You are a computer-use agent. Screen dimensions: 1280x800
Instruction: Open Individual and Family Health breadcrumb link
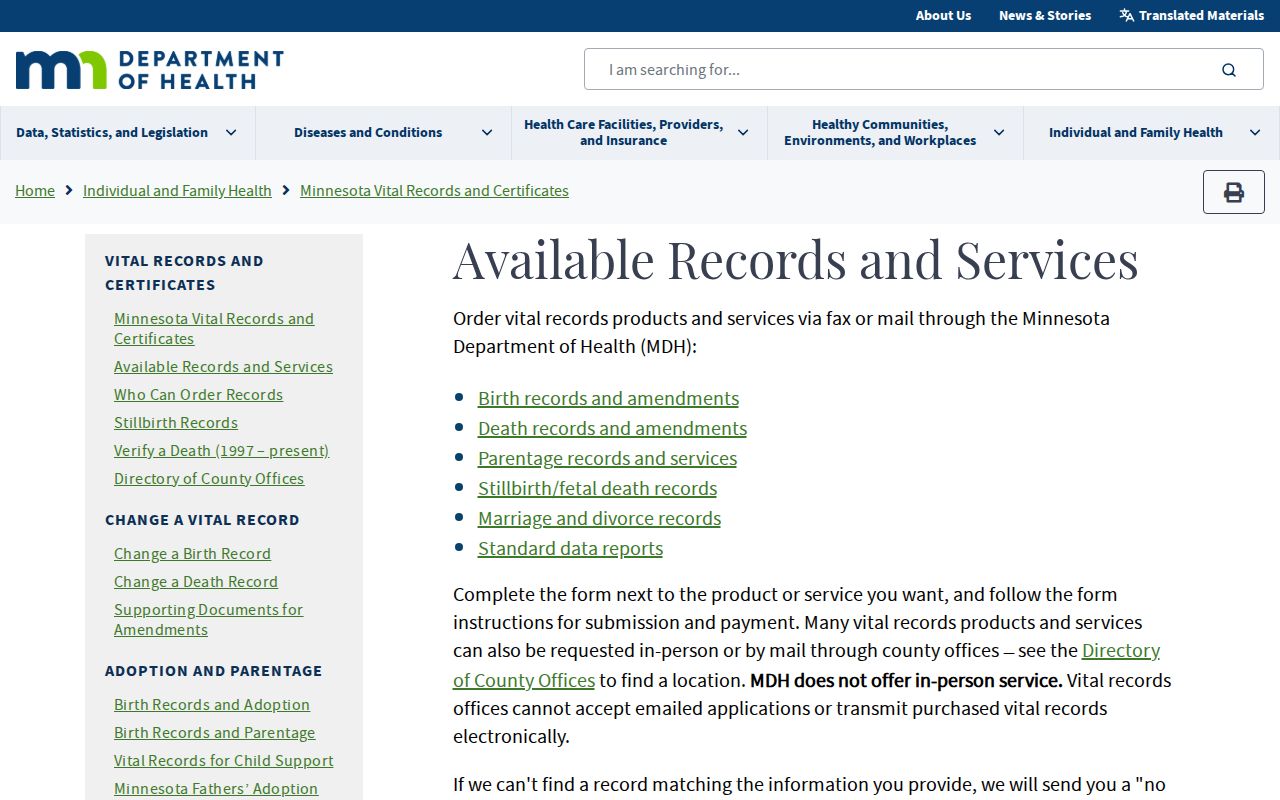click(177, 191)
